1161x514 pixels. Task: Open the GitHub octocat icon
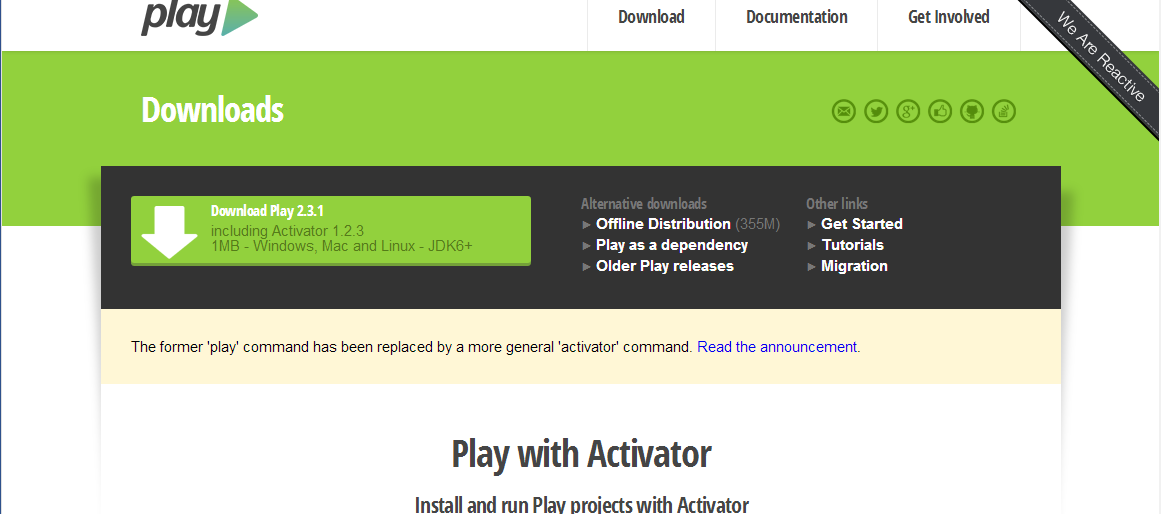click(972, 112)
